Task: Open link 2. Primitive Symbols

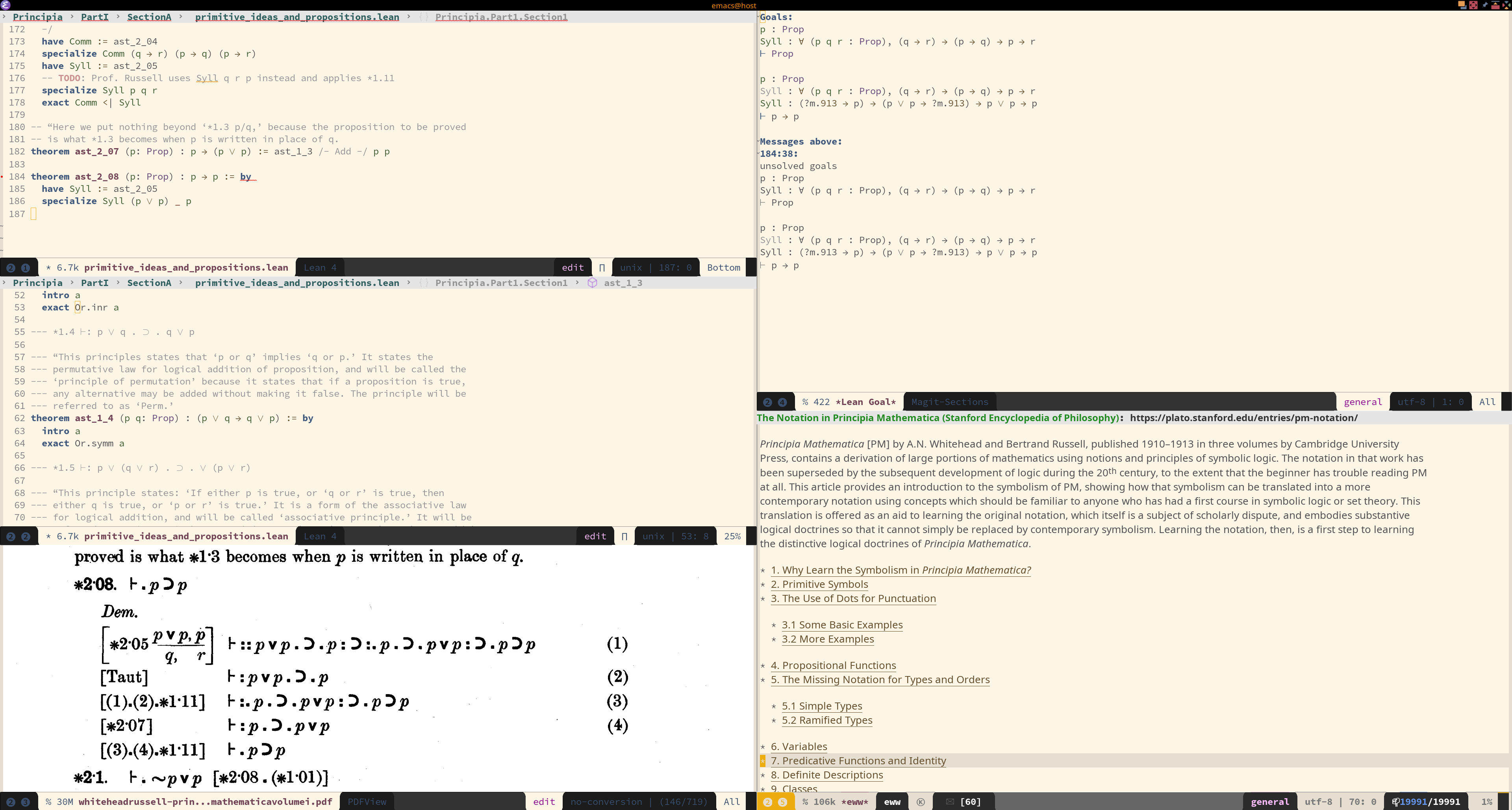Action: point(819,584)
